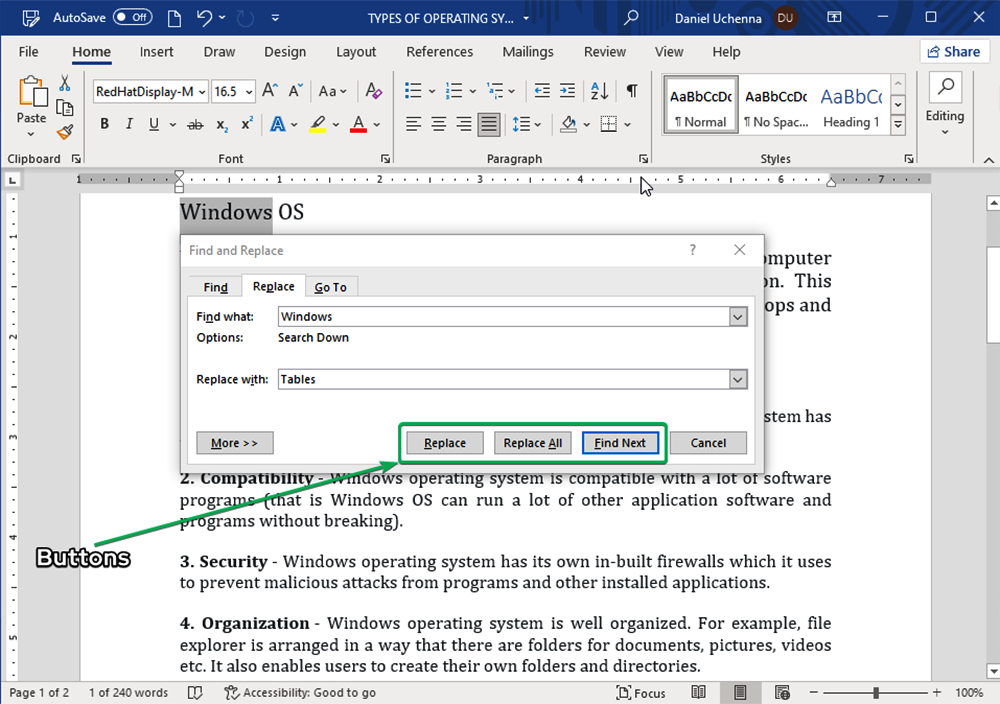
Task: Click the More >> button
Action: pyautogui.click(x=235, y=443)
